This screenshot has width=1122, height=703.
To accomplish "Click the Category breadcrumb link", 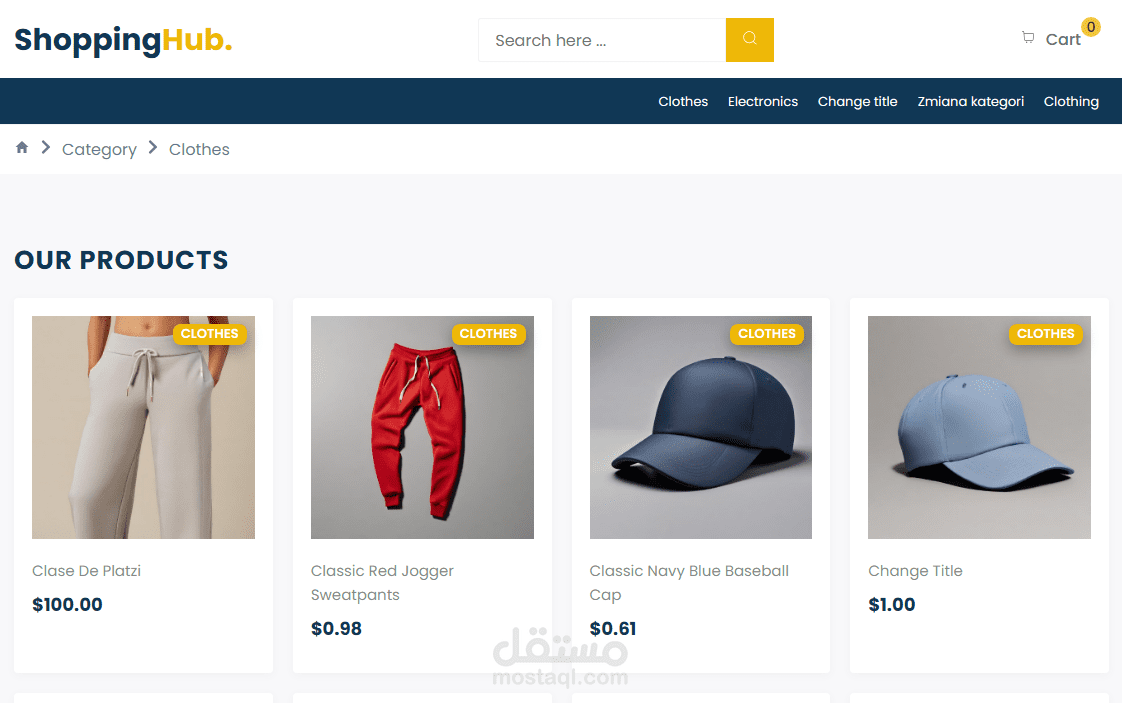I will [x=99, y=150].
